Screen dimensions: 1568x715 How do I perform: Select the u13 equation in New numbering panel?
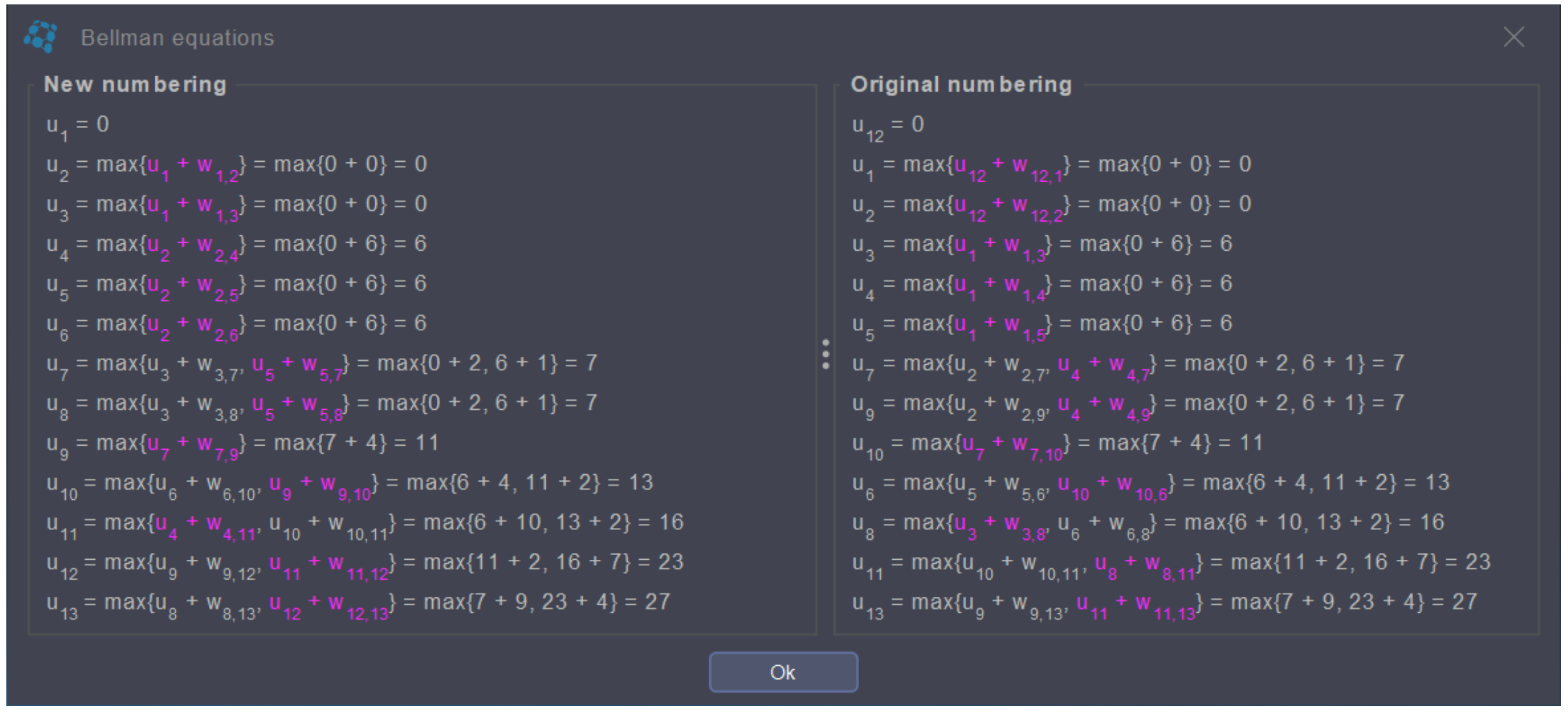(358, 603)
